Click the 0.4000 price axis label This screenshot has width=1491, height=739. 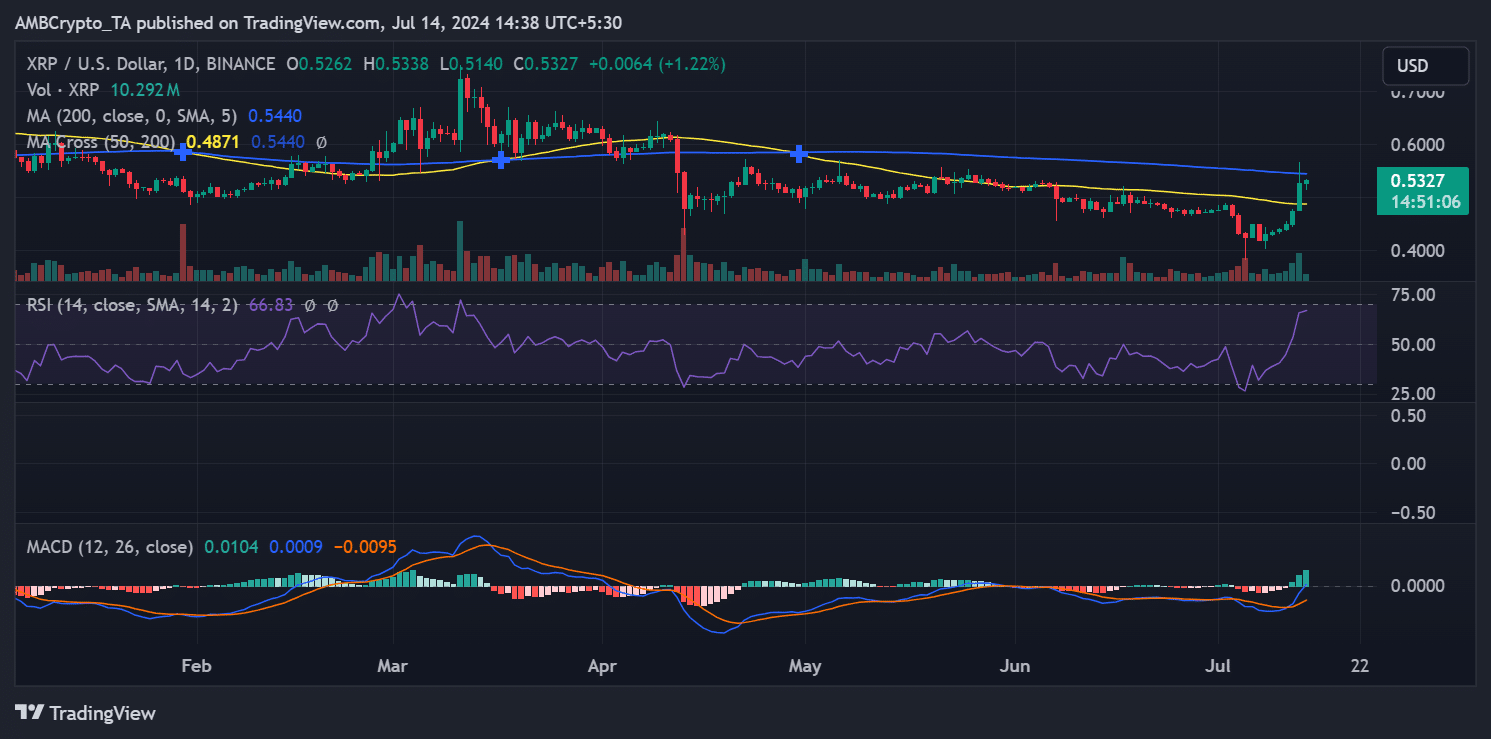[x=1416, y=250]
